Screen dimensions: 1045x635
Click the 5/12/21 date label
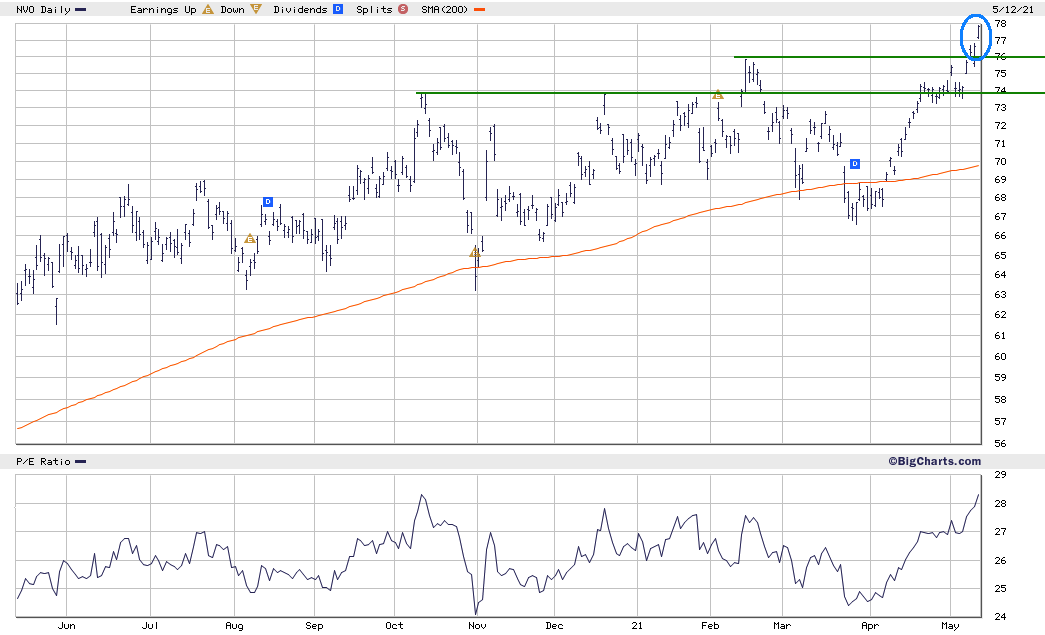[x=1013, y=9]
